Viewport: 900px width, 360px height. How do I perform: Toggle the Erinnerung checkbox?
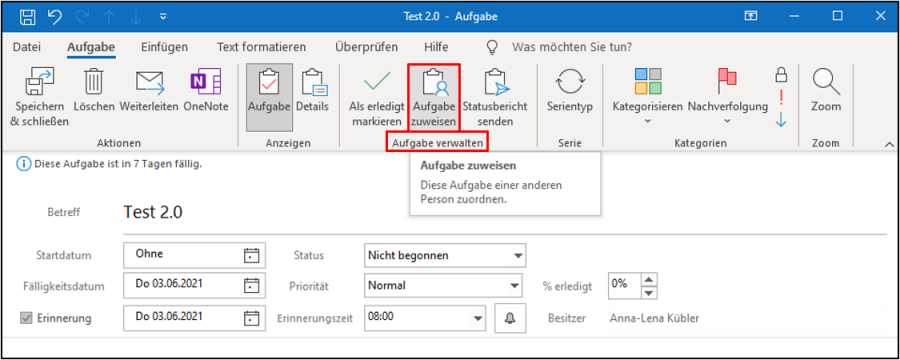coord(26,318)
